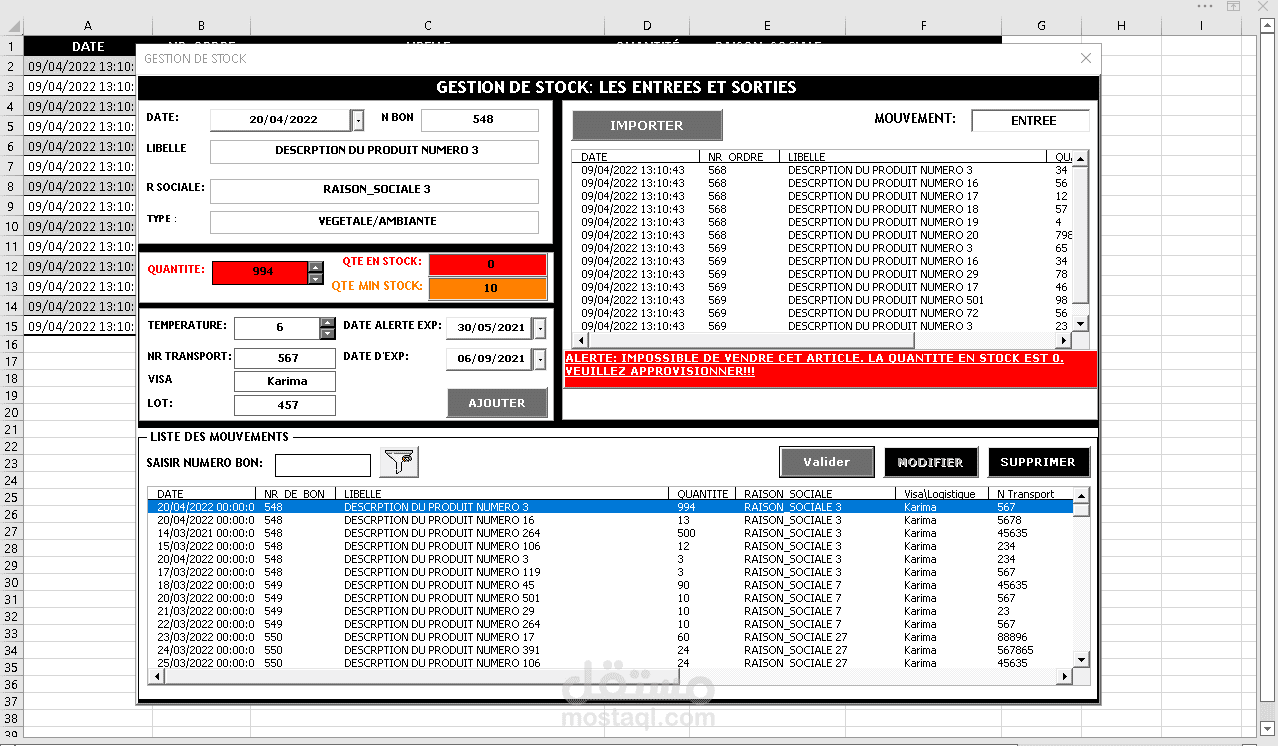Select movement row dated 14/03/2021
Image resolution: width=1278 pixels, height=746 pixels.
pyautogui.click(x=611, y=533)
